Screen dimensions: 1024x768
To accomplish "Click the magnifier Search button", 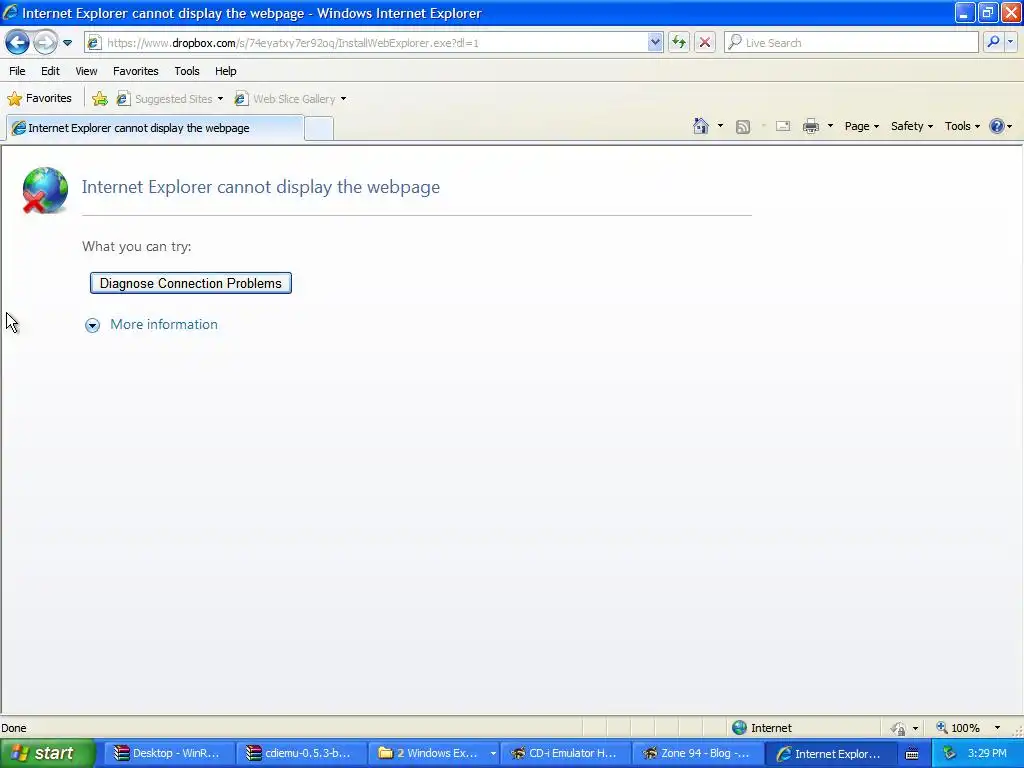I will coord(993,42).
